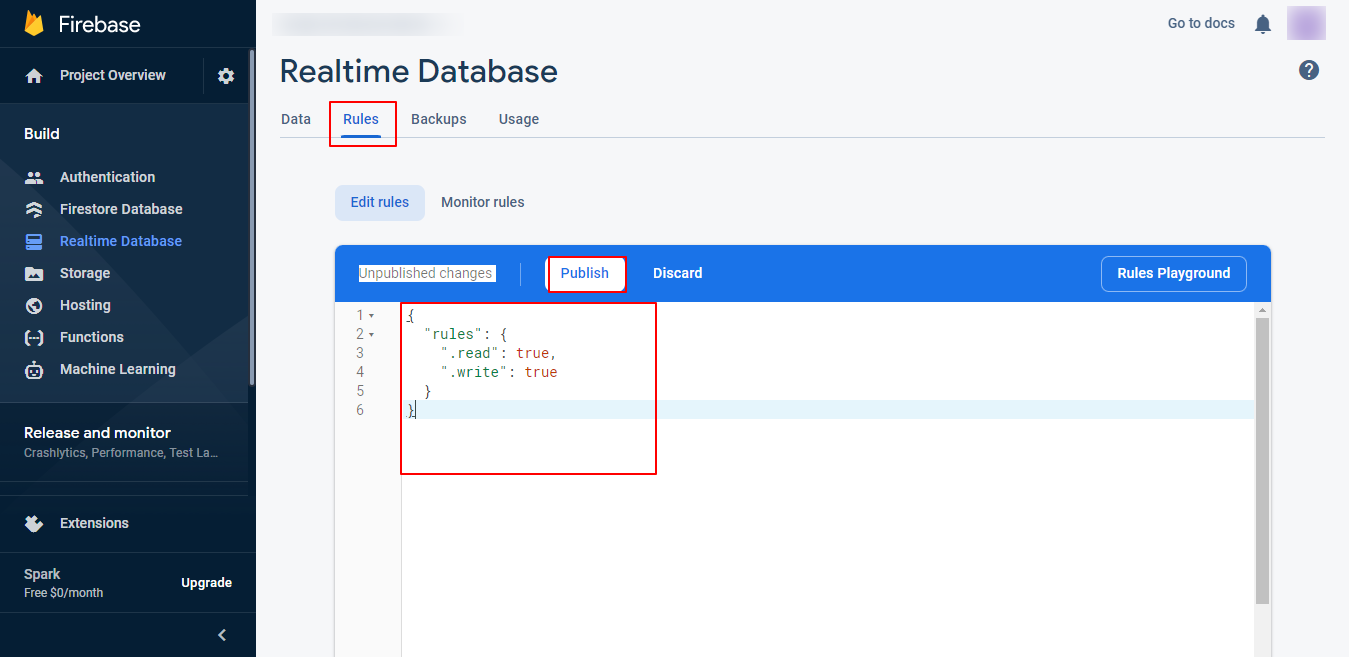Go to docs link
Viewport: 1349px width, 657px height.
1201,23
